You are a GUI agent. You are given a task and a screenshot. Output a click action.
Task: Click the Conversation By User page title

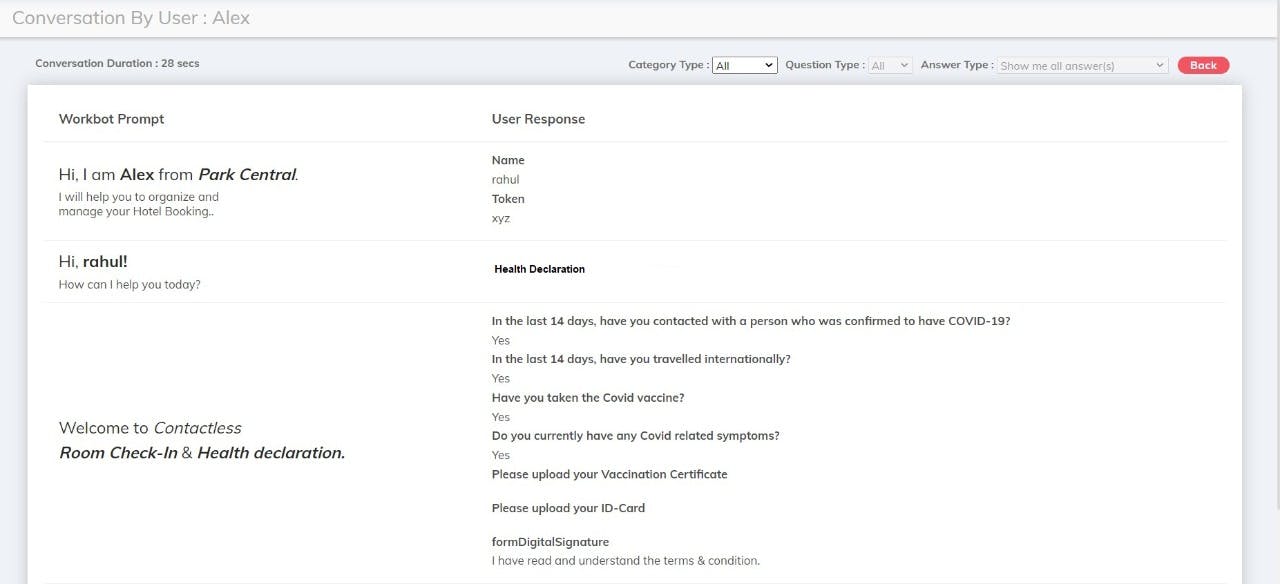click(x=131, y=18)
